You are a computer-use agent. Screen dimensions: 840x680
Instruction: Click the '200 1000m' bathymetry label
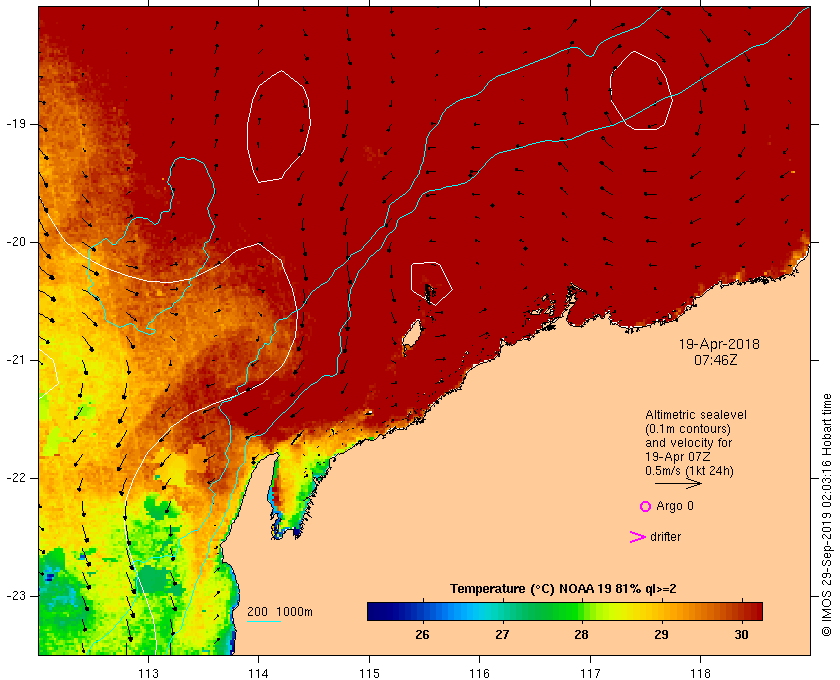click(x=280, y=612)
